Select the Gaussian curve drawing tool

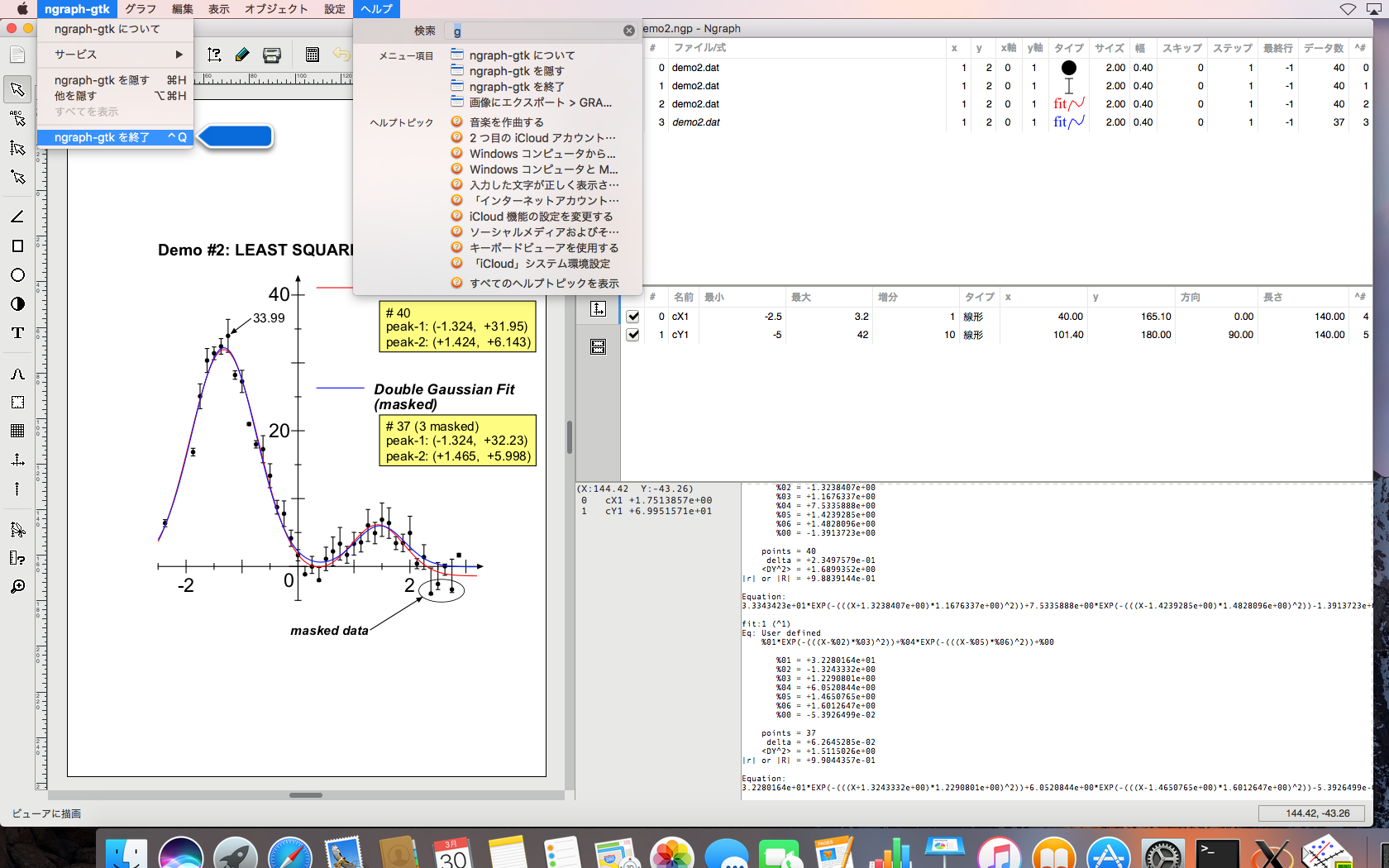pyautogui.click(x=17, y=374)
